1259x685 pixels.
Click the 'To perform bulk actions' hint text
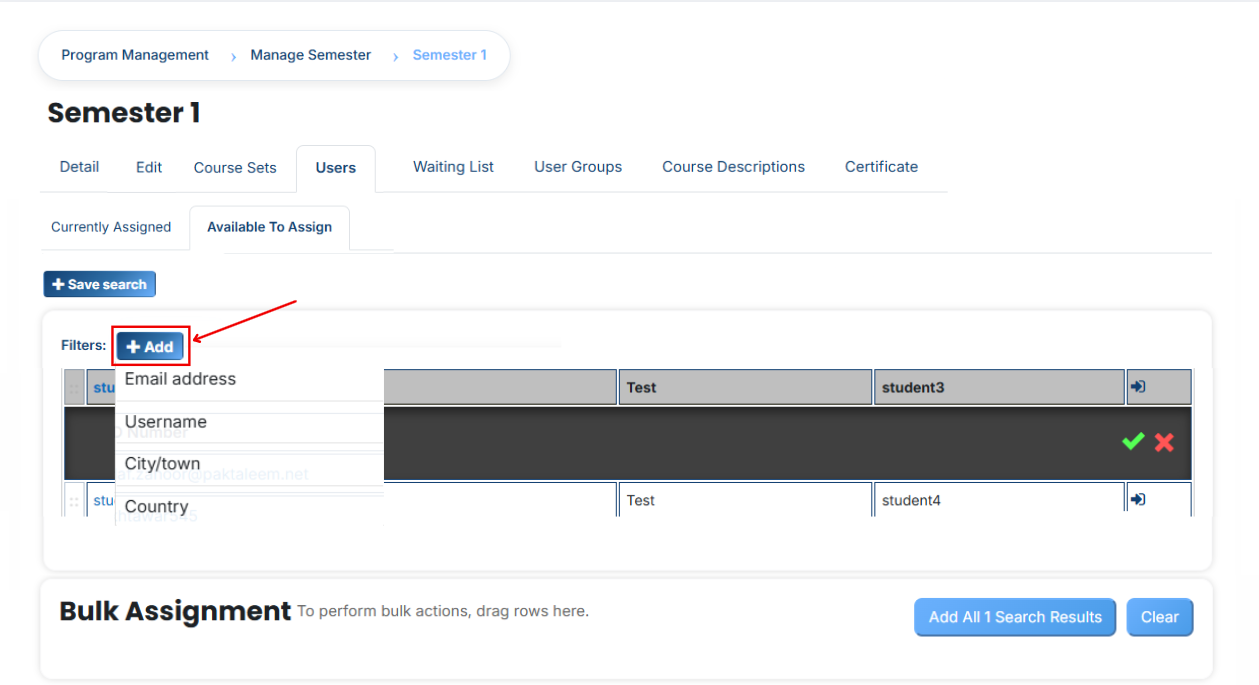click(443, 611)
